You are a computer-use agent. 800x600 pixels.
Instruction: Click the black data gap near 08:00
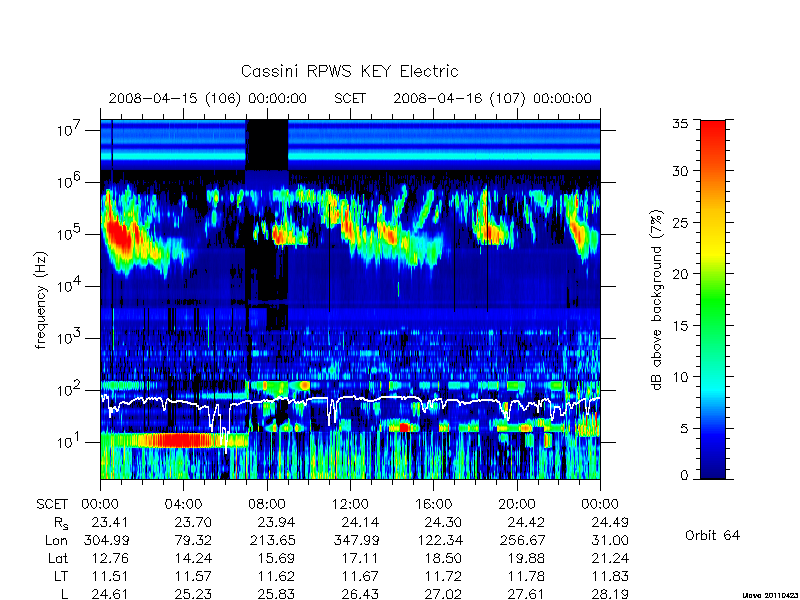pyautogui.click(x=267, y=144)
